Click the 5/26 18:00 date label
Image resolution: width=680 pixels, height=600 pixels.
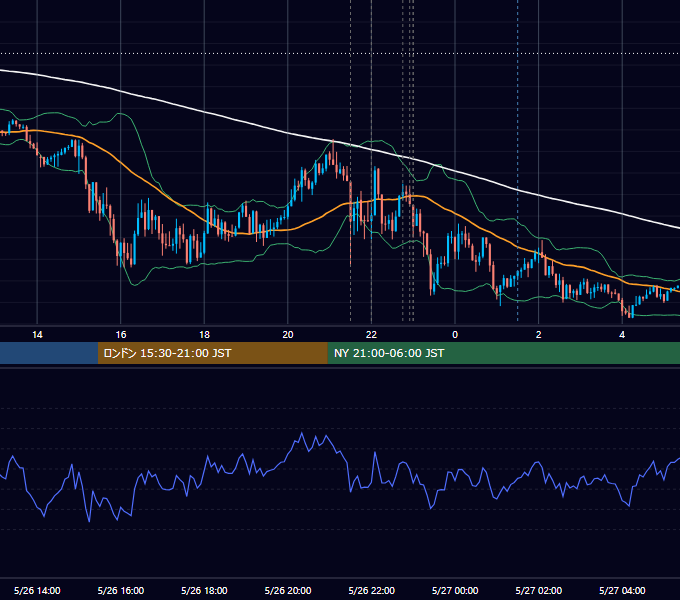(204, 590)
